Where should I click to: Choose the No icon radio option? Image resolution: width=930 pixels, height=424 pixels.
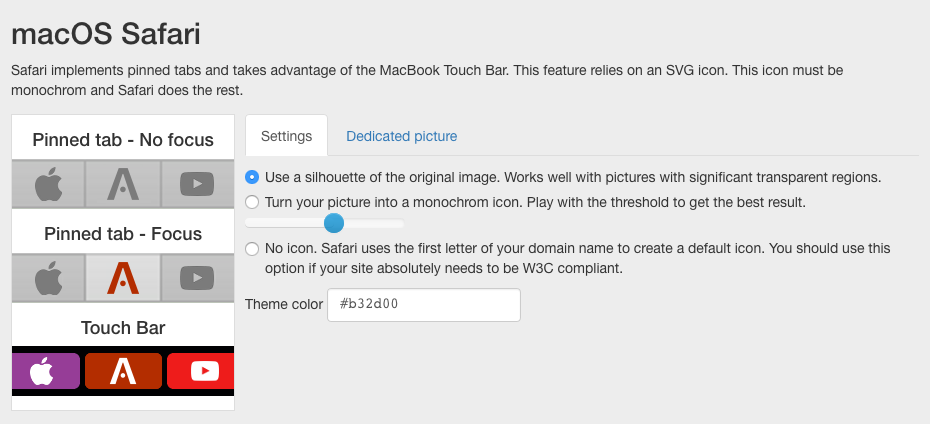point(252,248)
